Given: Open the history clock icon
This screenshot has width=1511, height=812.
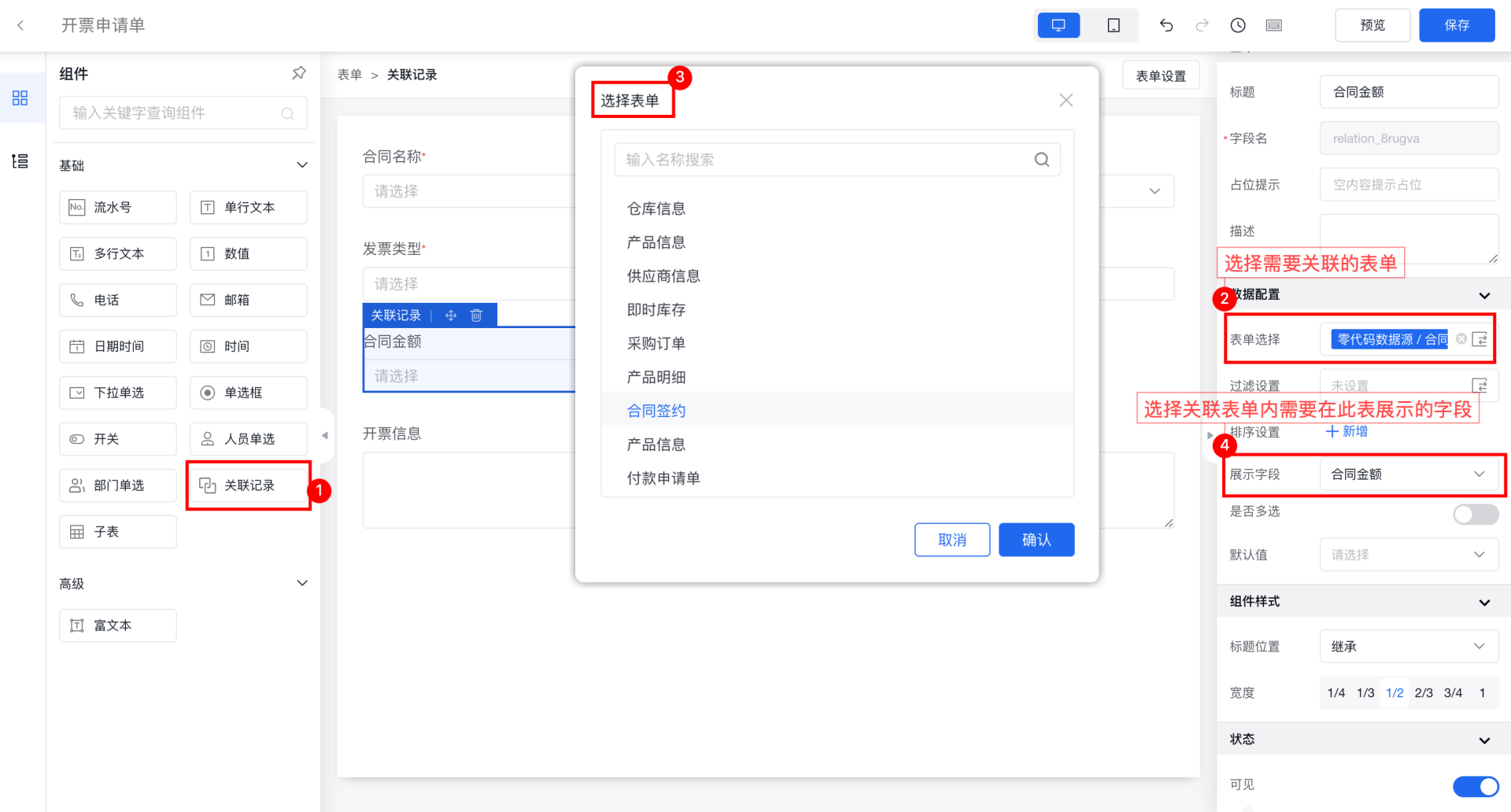Looking at the screenshot, I should click(1238, 25).
